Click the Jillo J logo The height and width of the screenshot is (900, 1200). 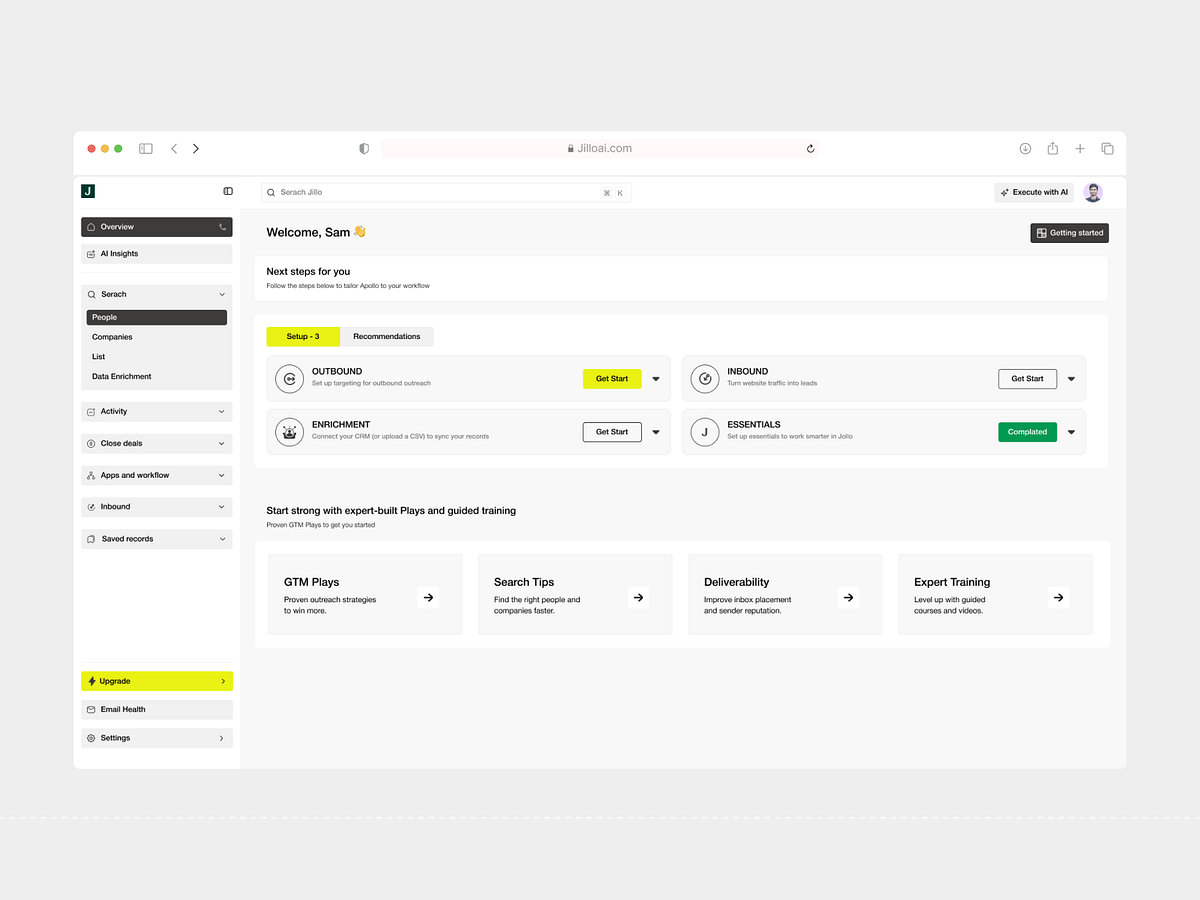[x=88, y=191]
